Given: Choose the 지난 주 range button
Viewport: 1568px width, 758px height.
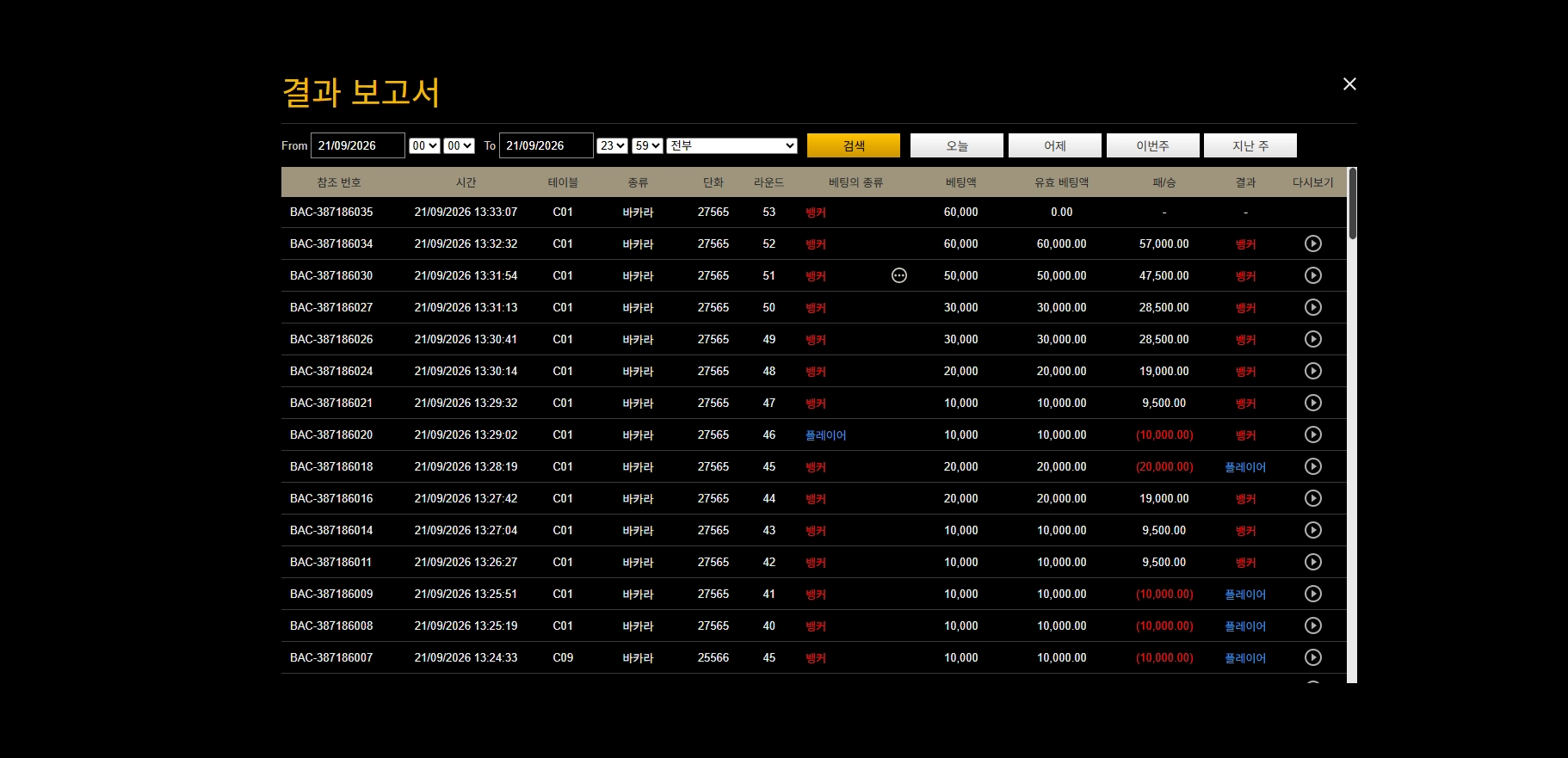Looking at the screenshot, I should click(x=1250, y=145).
